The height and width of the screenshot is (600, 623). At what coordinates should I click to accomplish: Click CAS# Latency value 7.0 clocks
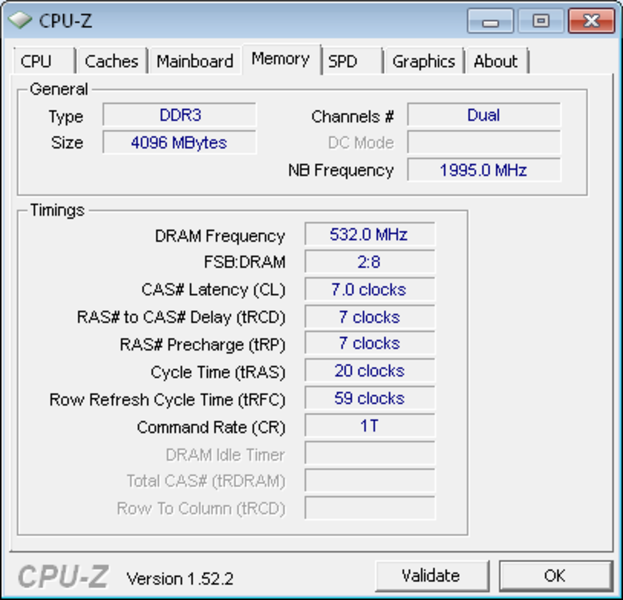pos(370,289)
